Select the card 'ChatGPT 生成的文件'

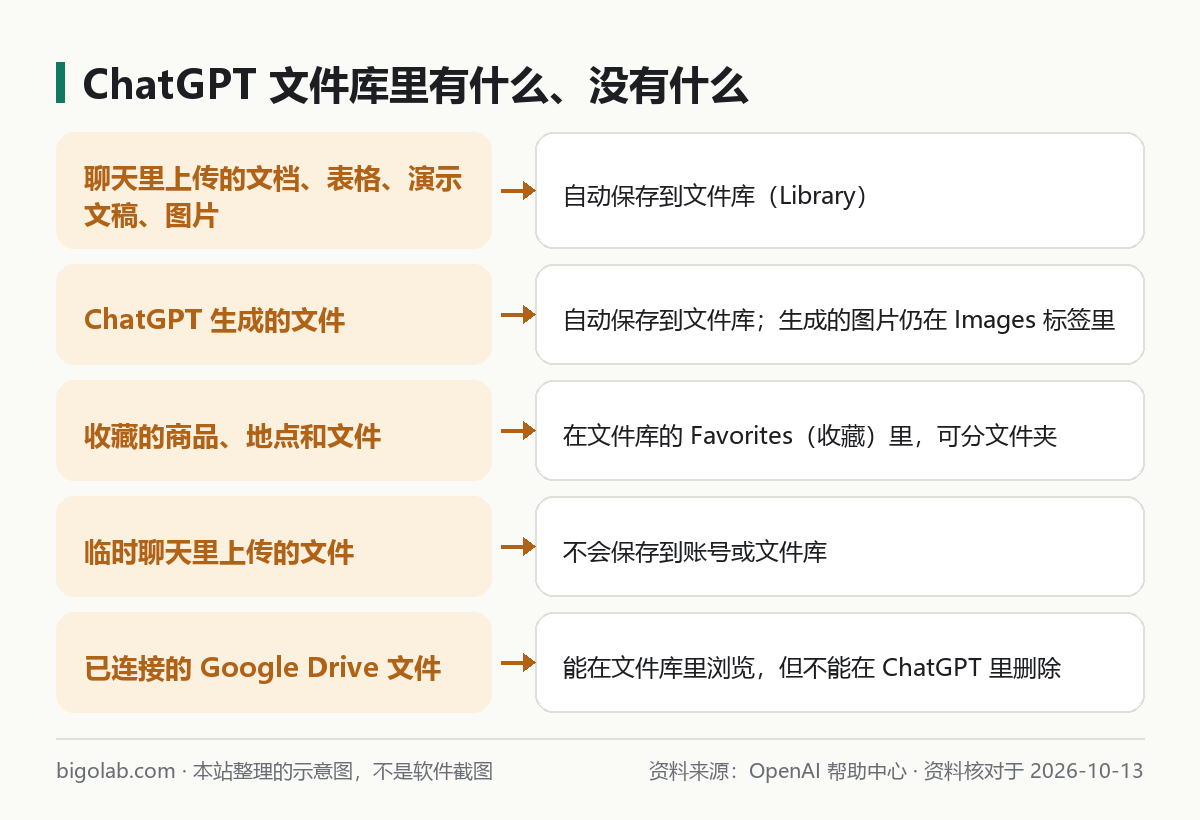tap(274, 314)
